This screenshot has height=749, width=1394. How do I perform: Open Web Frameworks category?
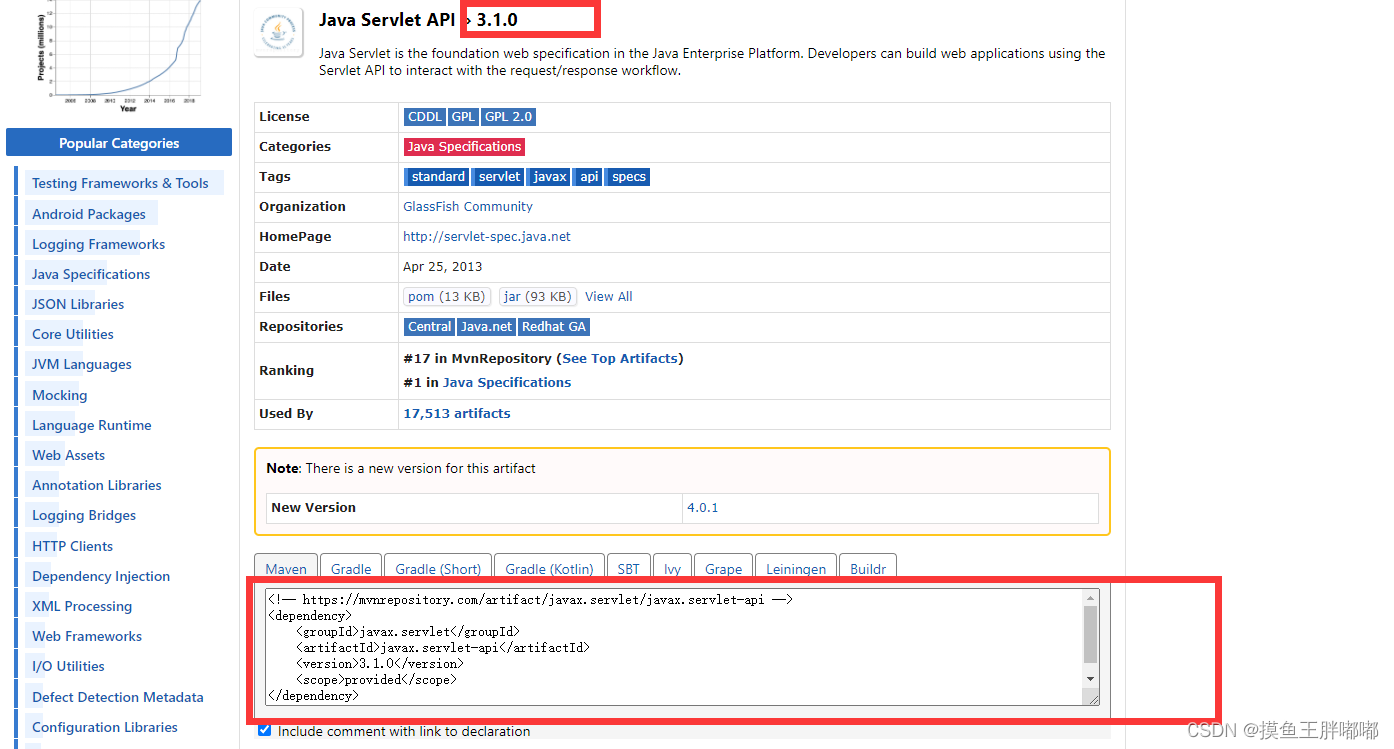pos(87,636)
